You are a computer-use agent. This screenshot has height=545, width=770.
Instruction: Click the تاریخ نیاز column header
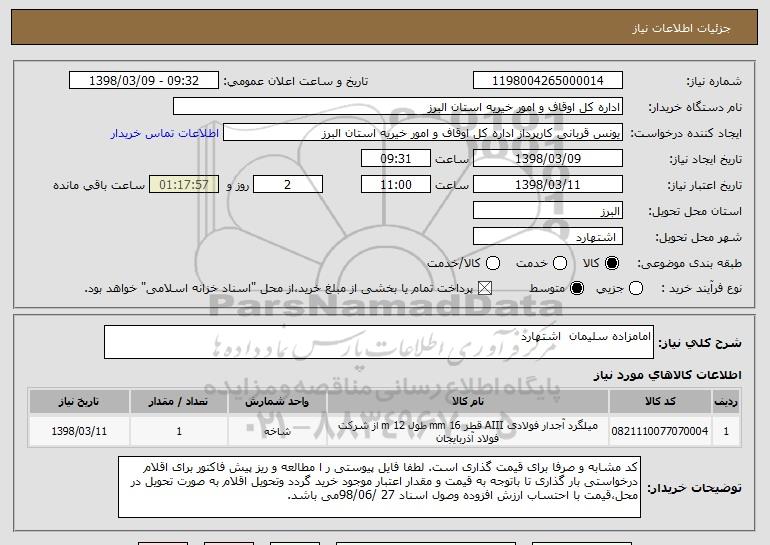[79, 402]
